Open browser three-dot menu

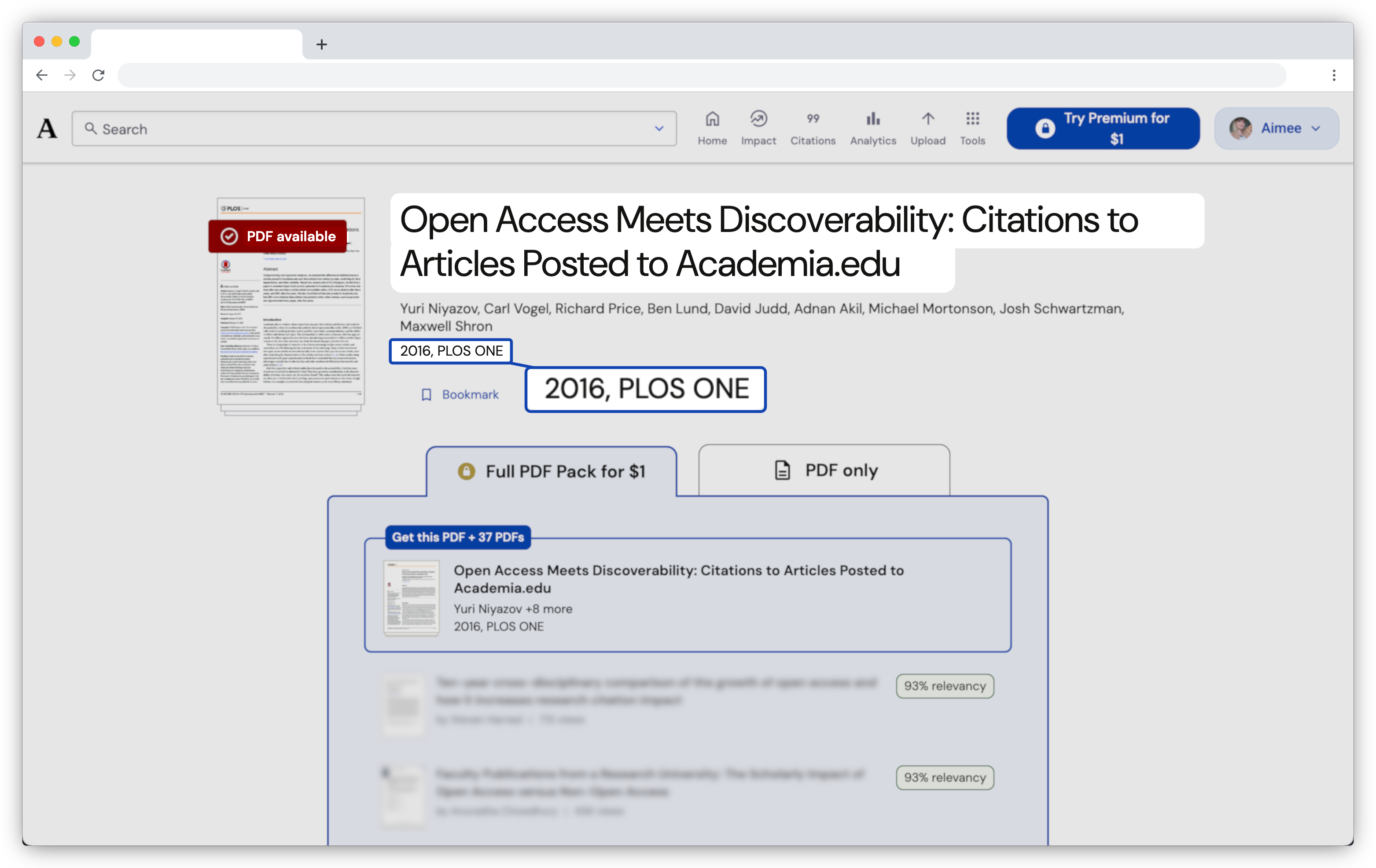[x=1334, y=75]
